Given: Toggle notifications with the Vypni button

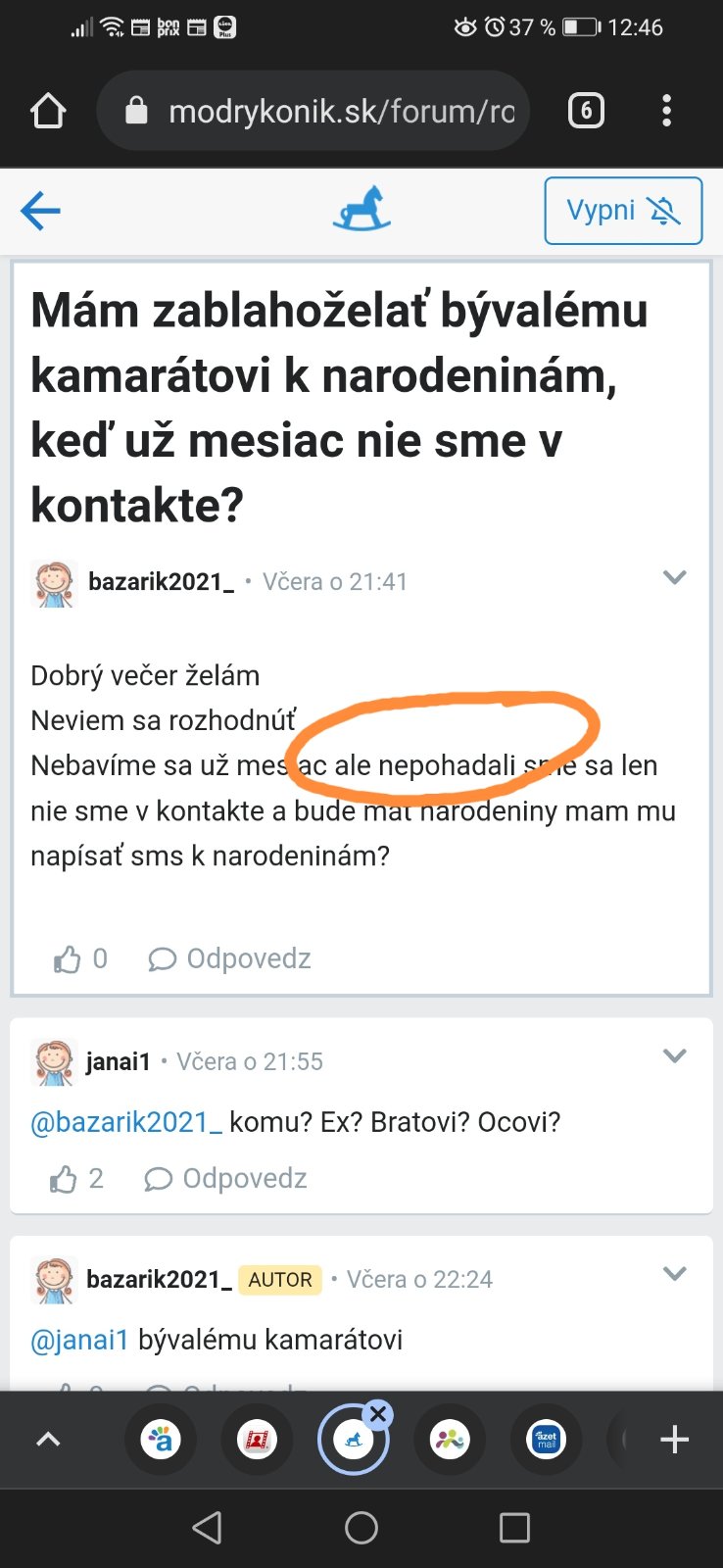Looking at the screenshot, I should pos(623,211).
